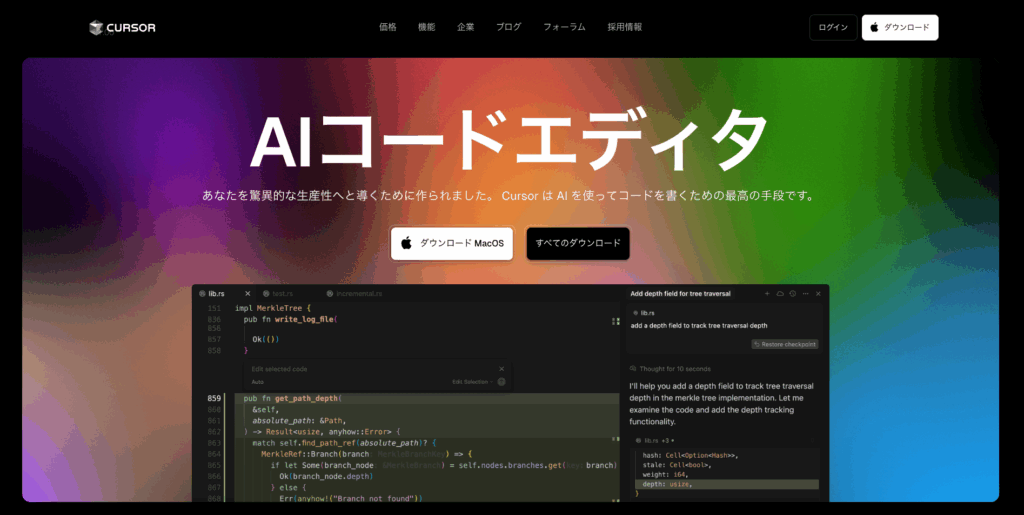1024x515 pixels.
Task: Click the AIコードエディタ headline
Action: (509, 140)
